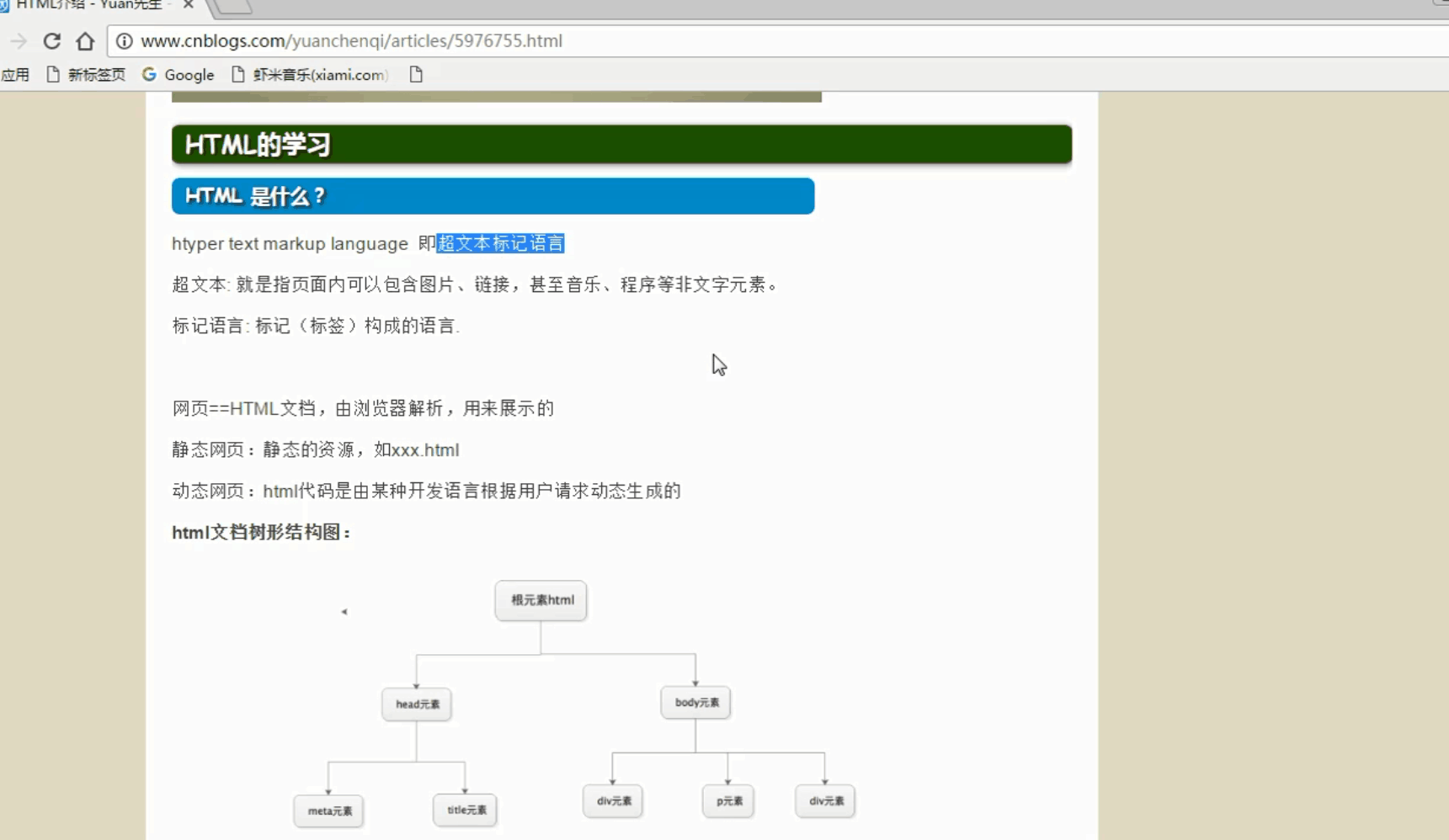Click the body元素 node
Image resolution: width=1449 pixels, height=840 pixels.
[695, 702]
